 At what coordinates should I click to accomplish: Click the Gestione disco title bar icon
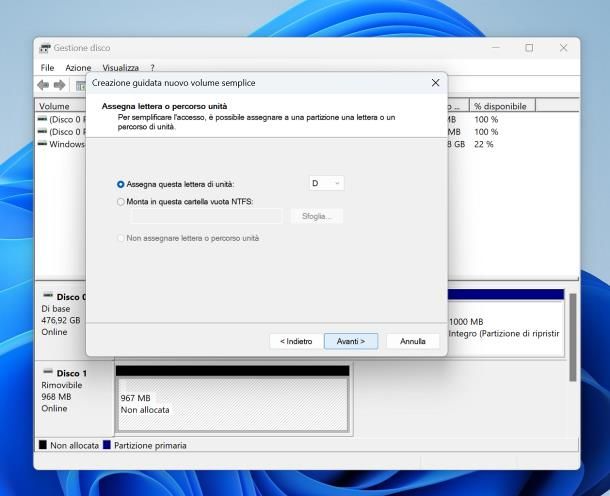(x=44, y=48)
